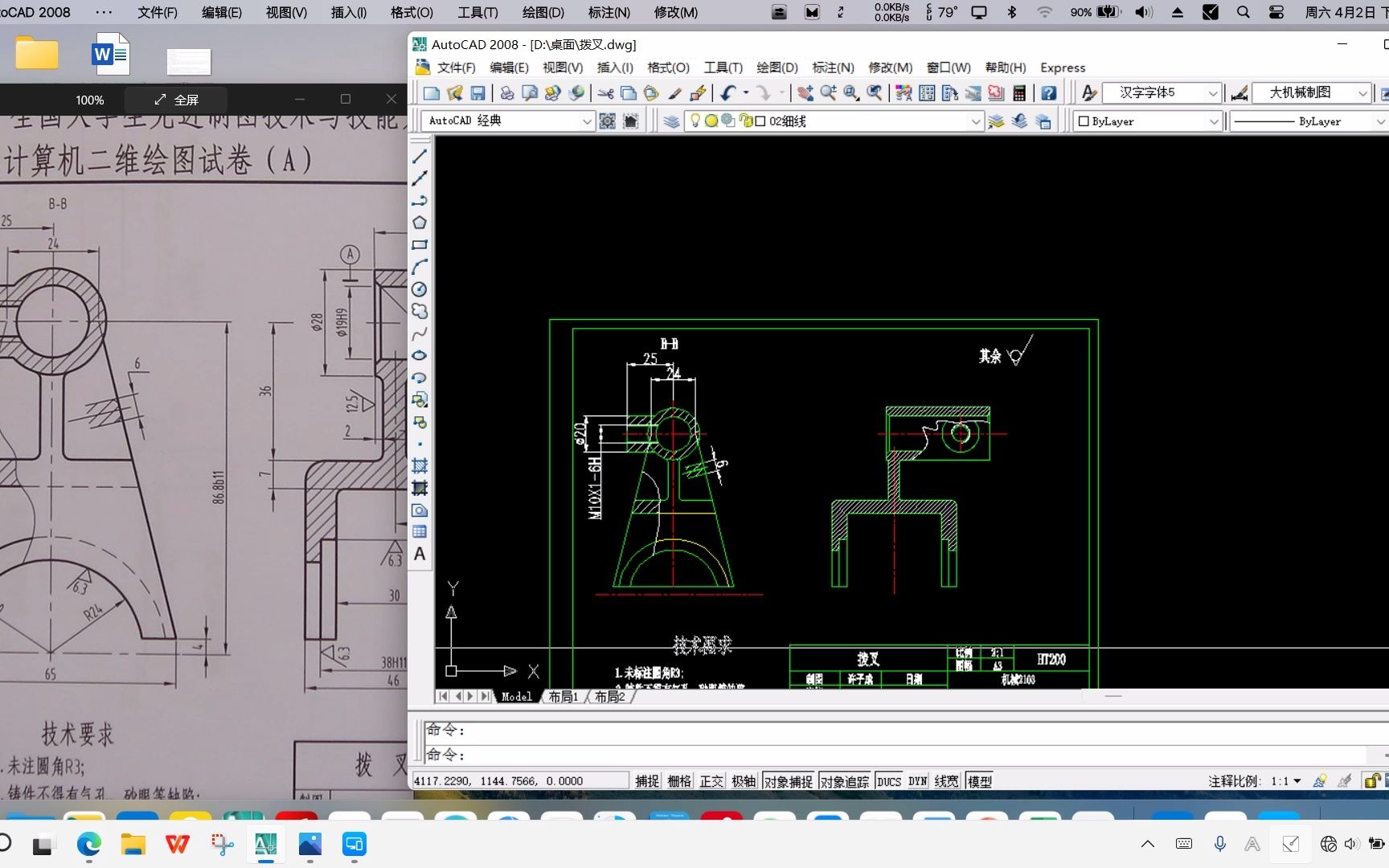1389x868 pixels.
Task: Open the AutoCAD 经典 workspace dropdown
Action: point(588,121)
